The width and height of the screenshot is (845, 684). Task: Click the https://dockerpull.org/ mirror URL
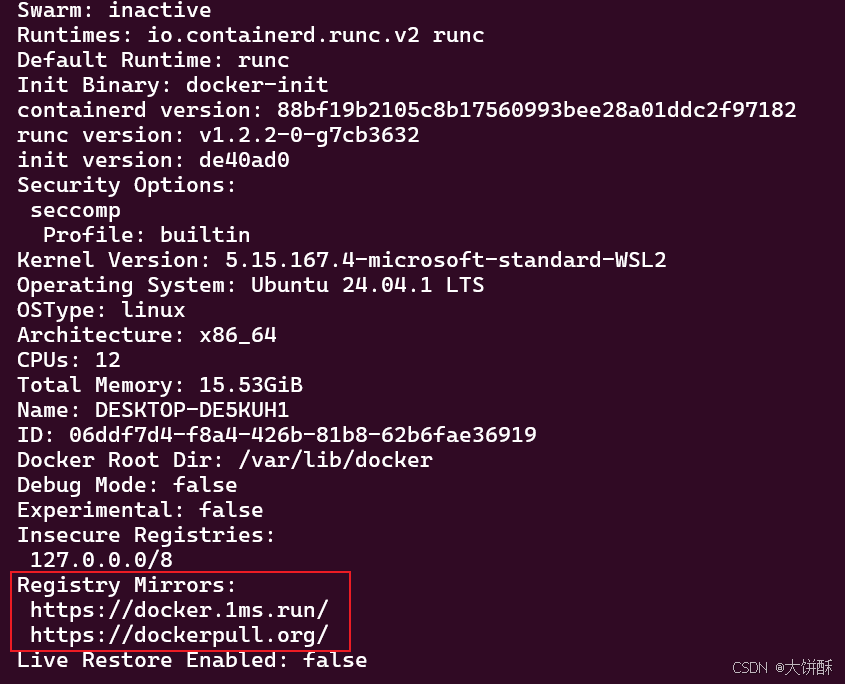click(179, 635)
